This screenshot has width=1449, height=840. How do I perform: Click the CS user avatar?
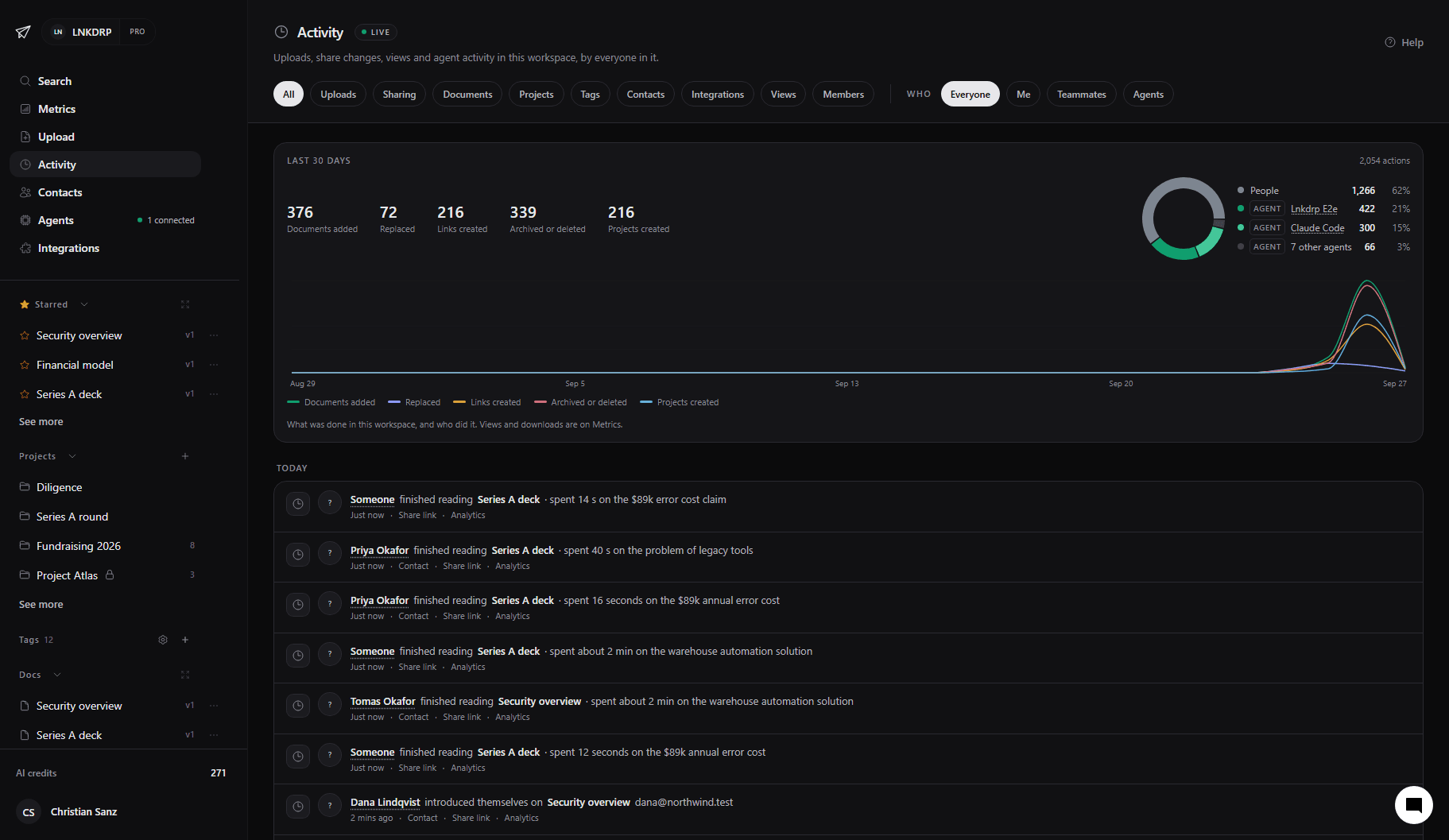(x=29, y=812)
